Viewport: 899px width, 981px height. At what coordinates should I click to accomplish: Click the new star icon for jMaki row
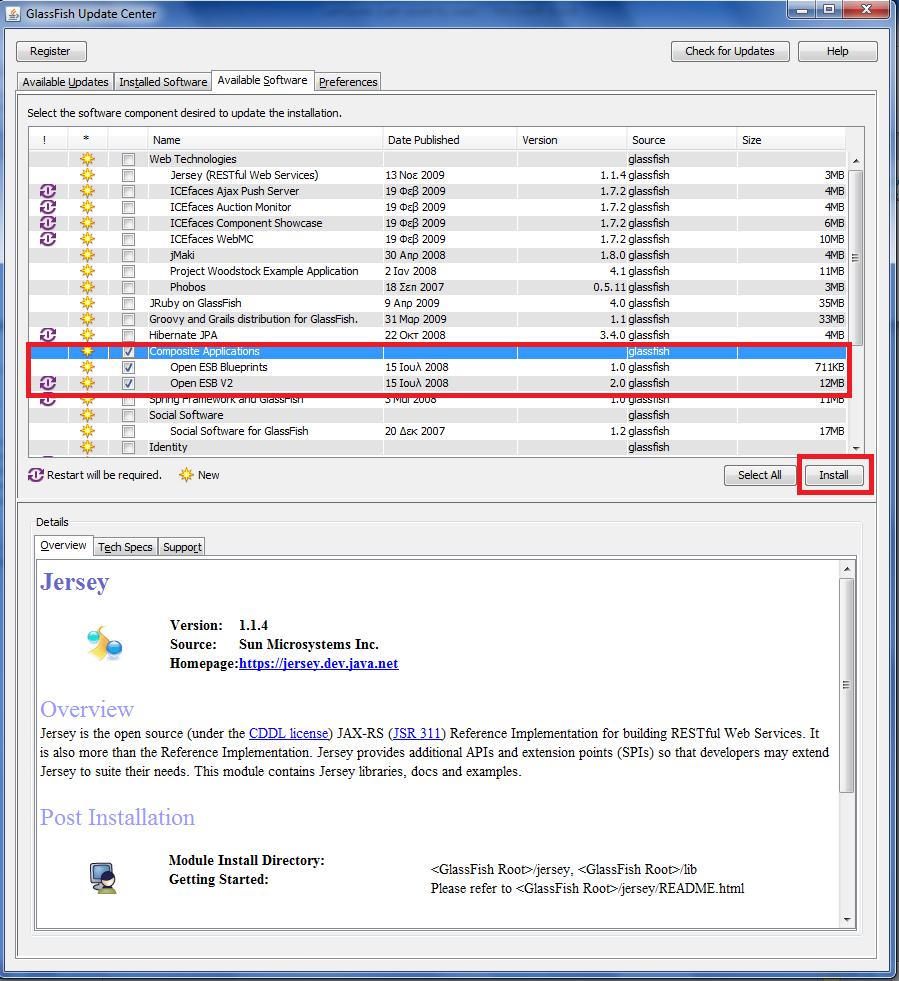click(87, 255)
